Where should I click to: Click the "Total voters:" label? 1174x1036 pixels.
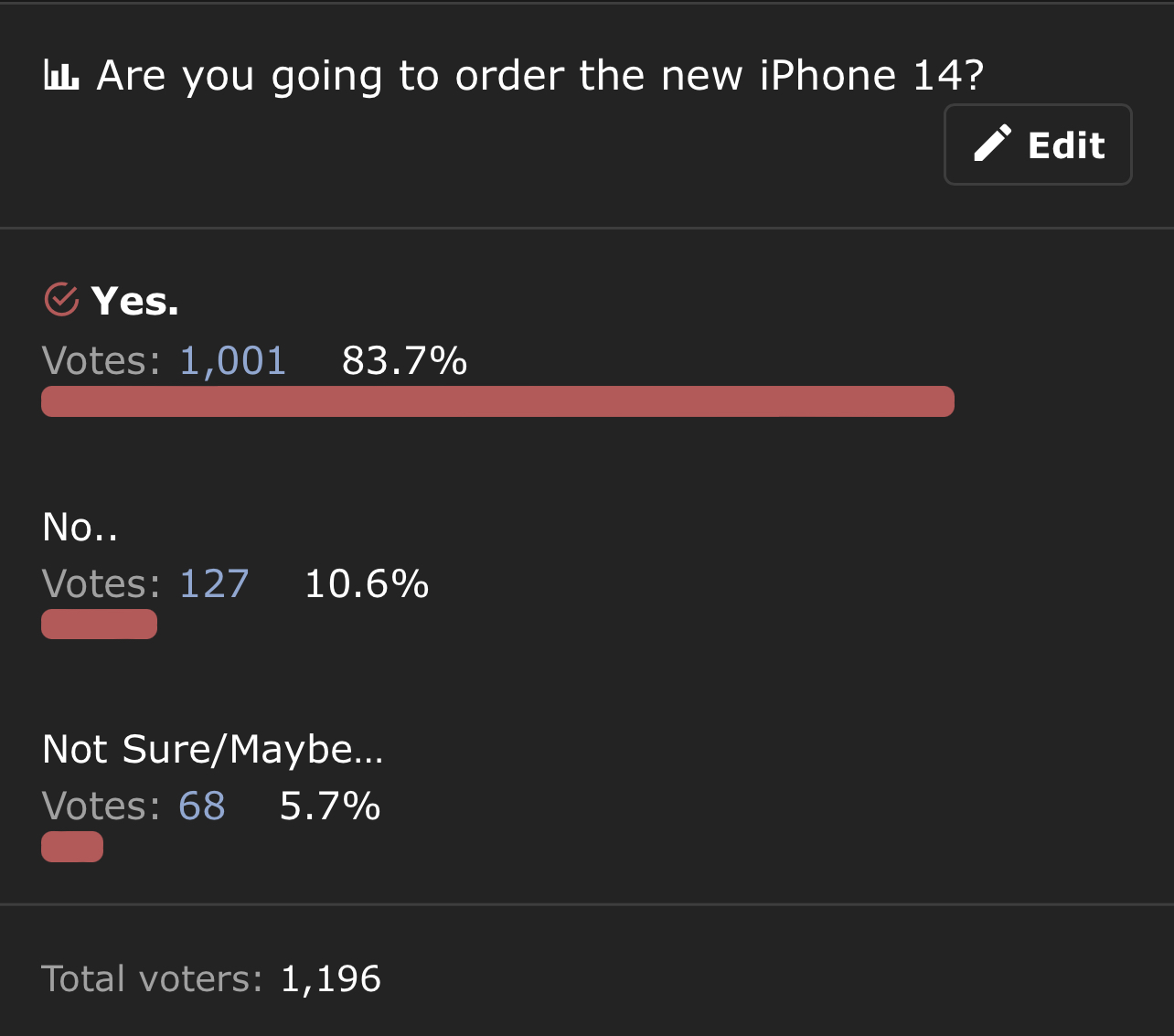point(152,978)
